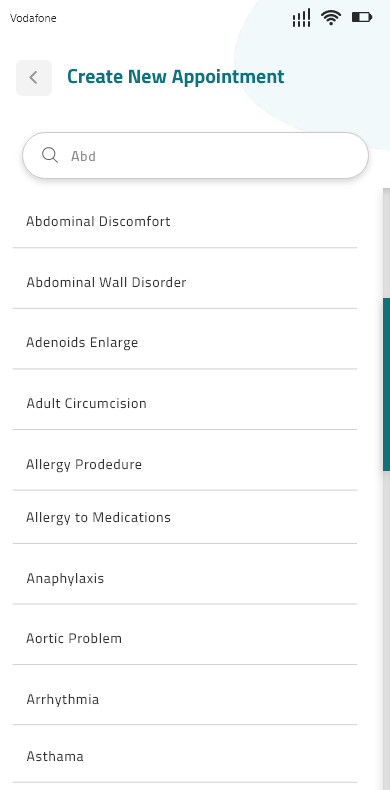Image resolution: width=390 pixels, height=790 pixels.
Task: Select Allergy to Medications
Action: click(x=185, y=517)
